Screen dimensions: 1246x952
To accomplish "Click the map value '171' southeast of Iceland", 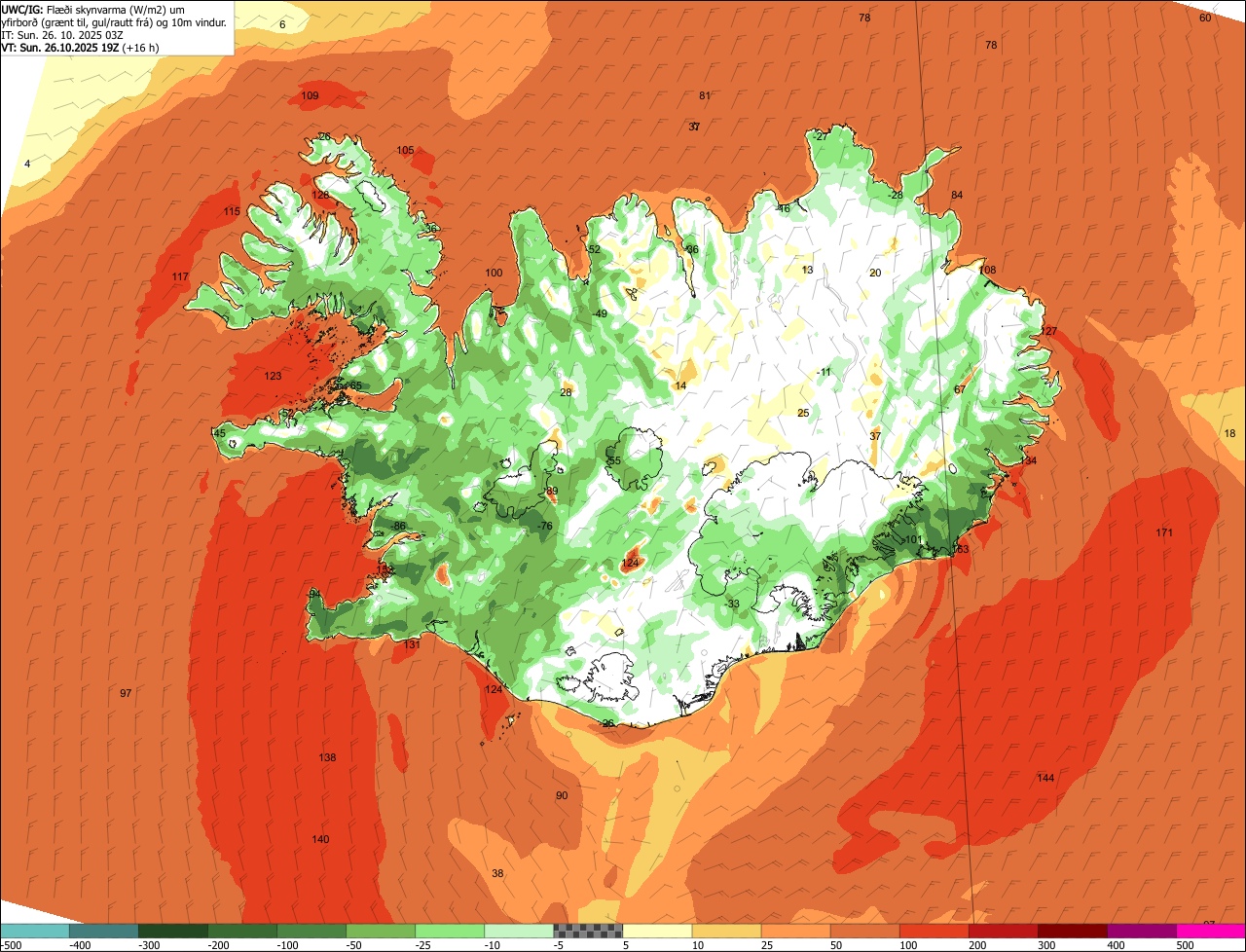I will (x=1164, y=532).
